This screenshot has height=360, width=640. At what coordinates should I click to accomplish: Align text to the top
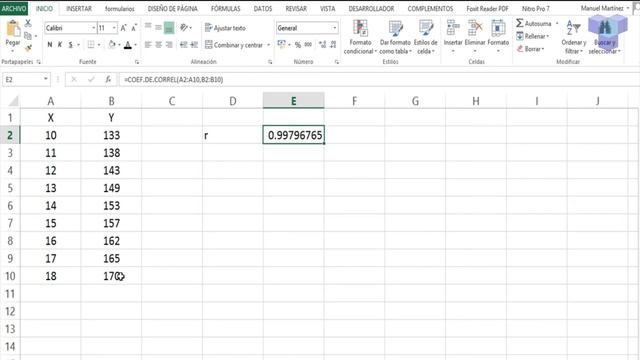(x=148, y=27)
